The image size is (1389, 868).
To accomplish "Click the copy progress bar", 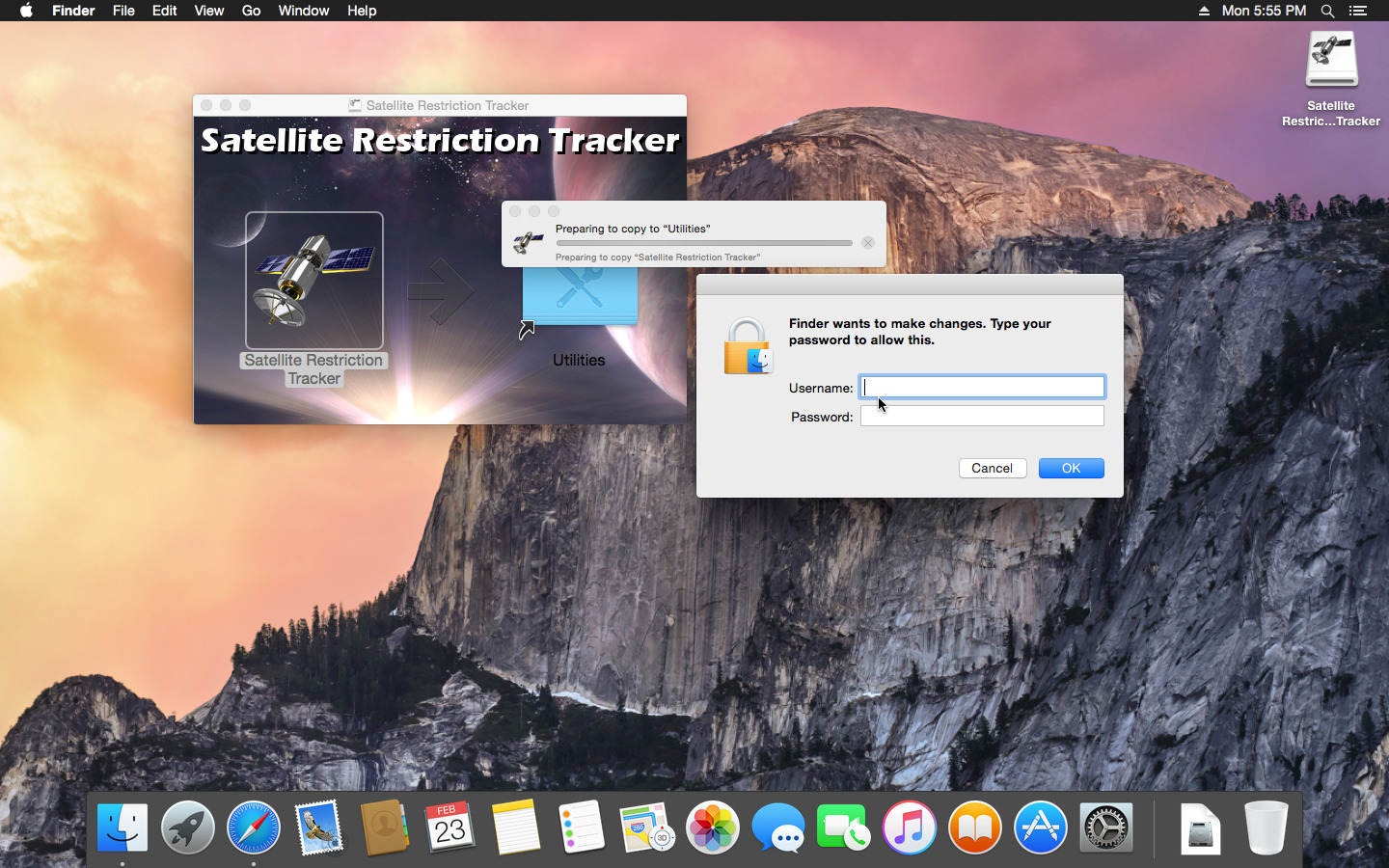I will [704, 243].
